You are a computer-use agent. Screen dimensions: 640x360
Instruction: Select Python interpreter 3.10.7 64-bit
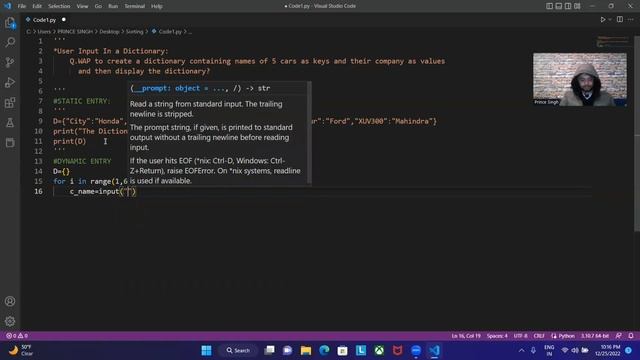[x=595, y=336]
